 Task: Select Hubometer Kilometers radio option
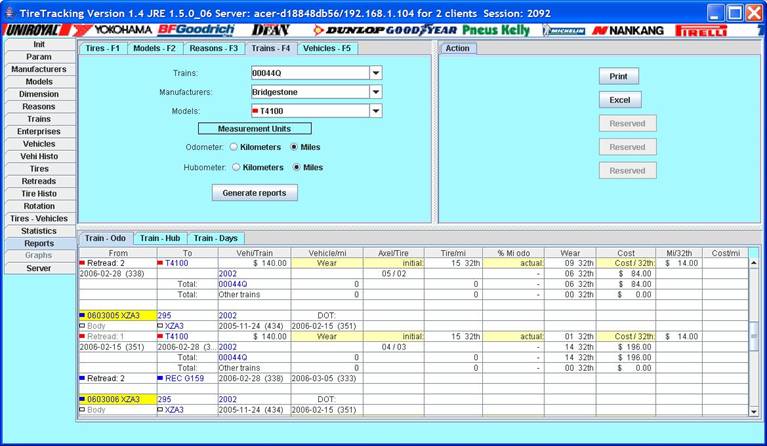[236, 167]
